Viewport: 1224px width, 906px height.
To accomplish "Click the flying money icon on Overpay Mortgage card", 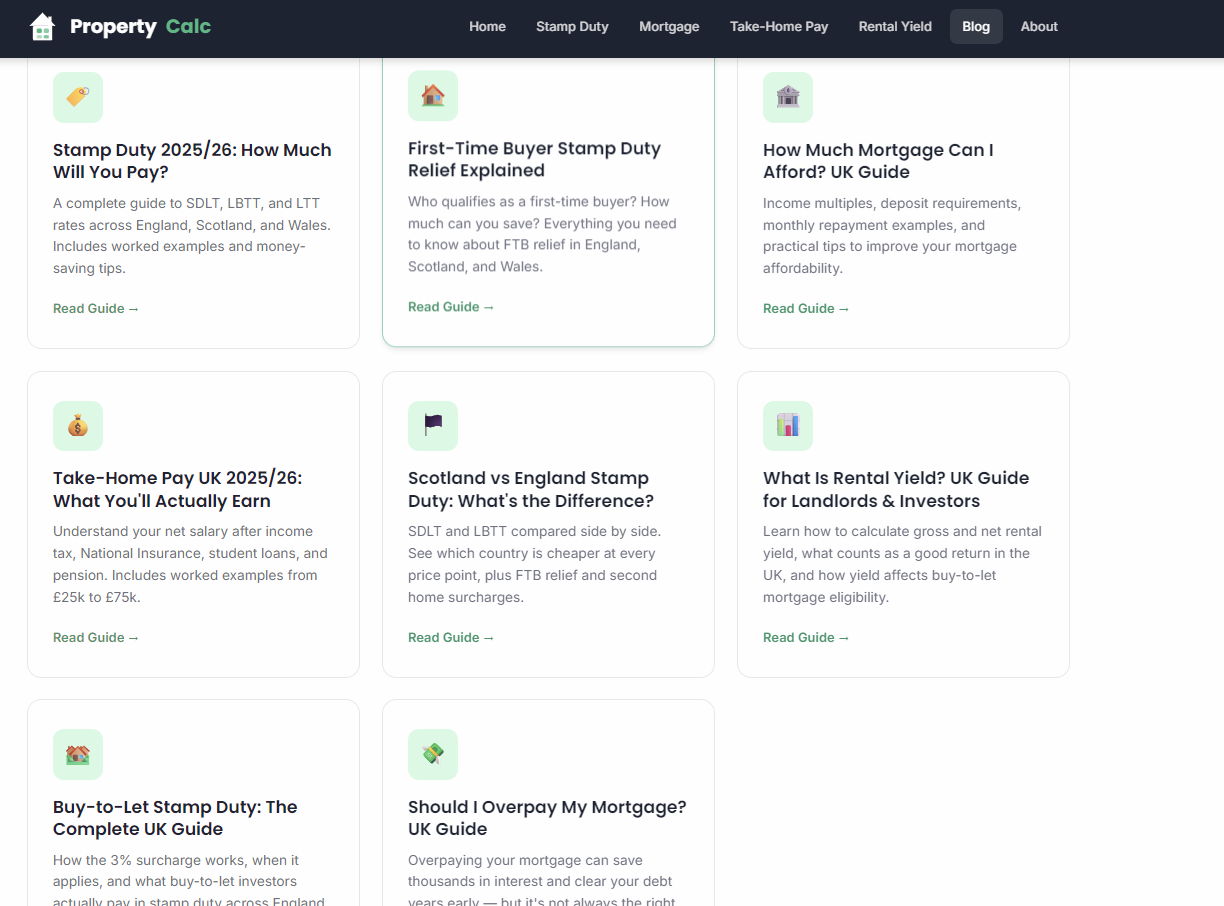I will point(433,755).
